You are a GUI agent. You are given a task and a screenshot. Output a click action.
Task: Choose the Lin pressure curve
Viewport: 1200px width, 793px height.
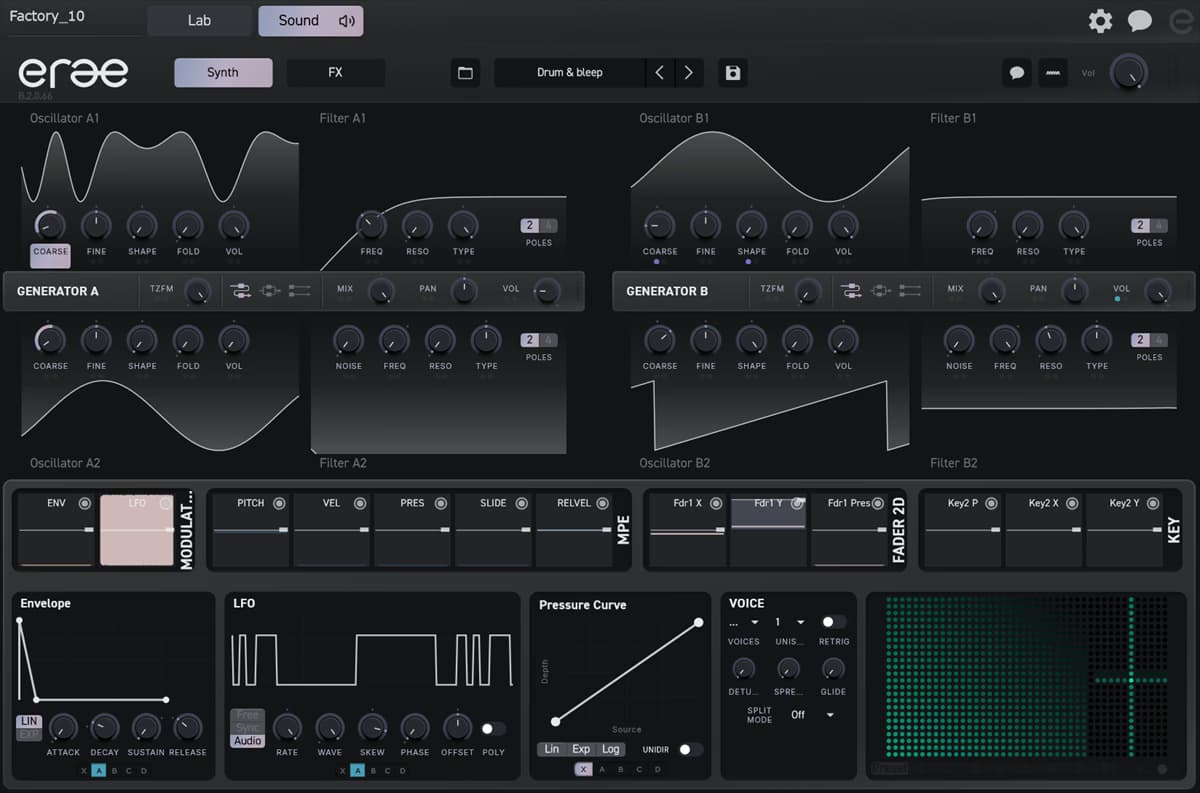[x=552, y=749]
